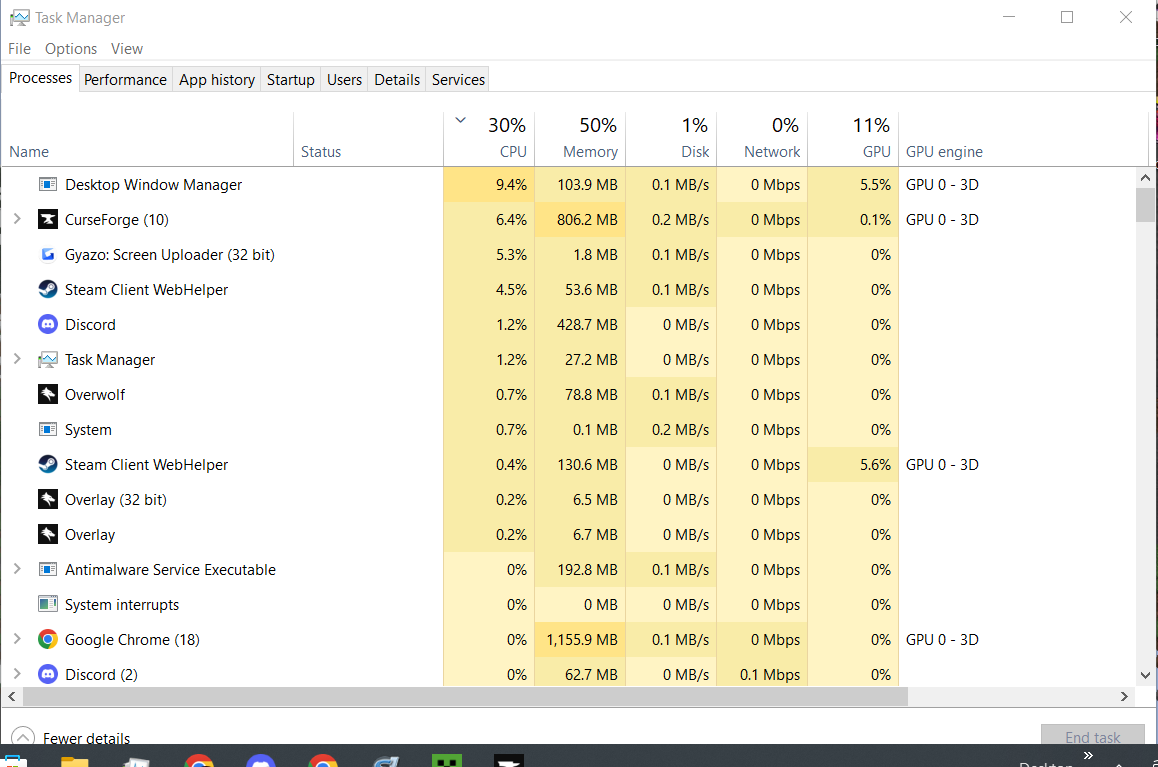
Task: Open the Details tab
Action: point(397,80)
